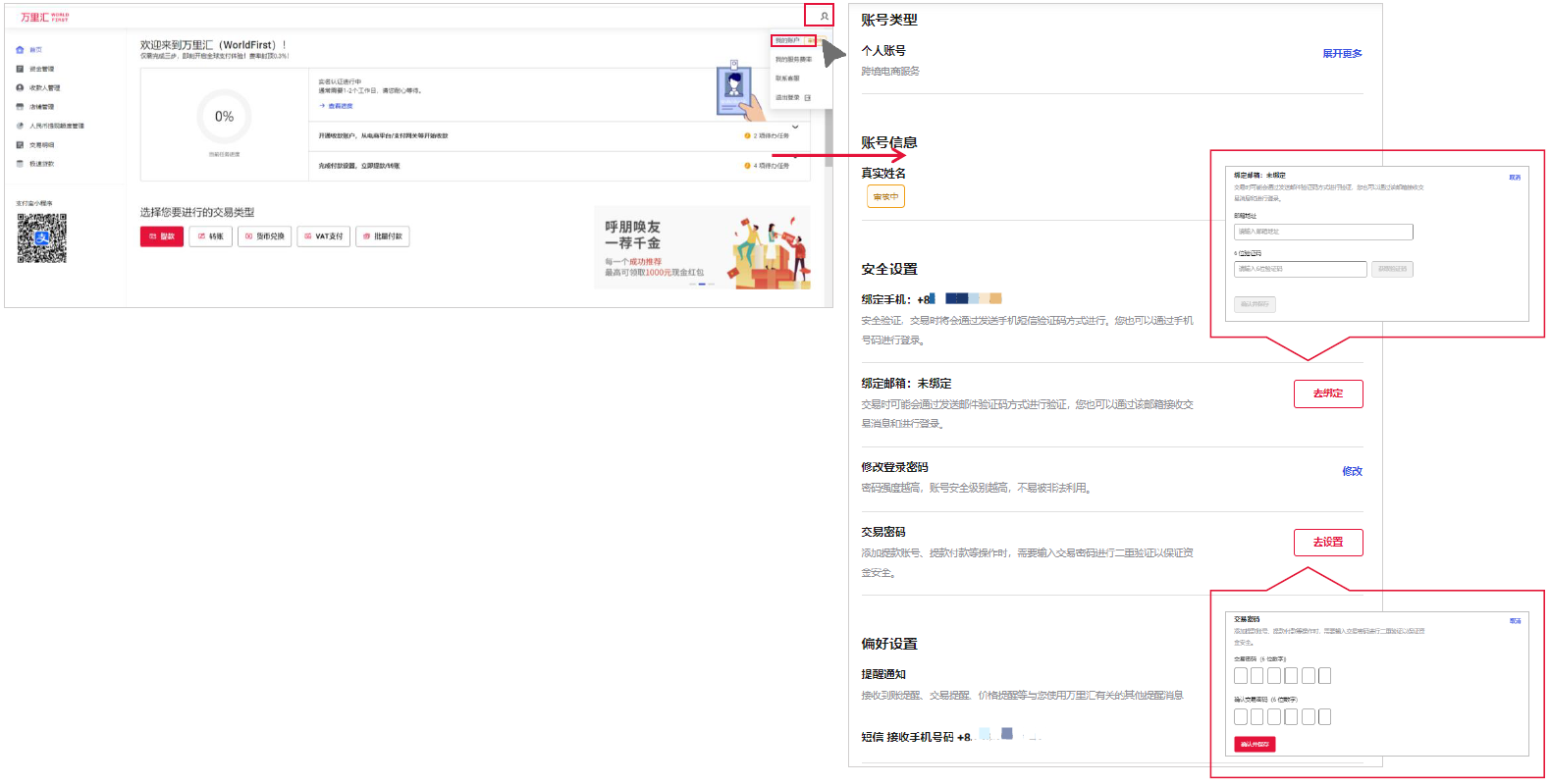Click the last sidebar icon, below 交易明细
This screenshot has width=1550, height=784.
[20, 164]
